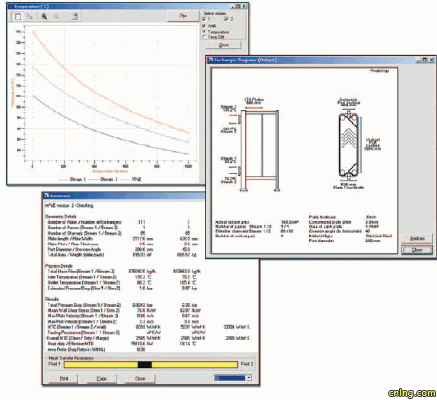Click the first chart toolbar icon

(18, 16)
